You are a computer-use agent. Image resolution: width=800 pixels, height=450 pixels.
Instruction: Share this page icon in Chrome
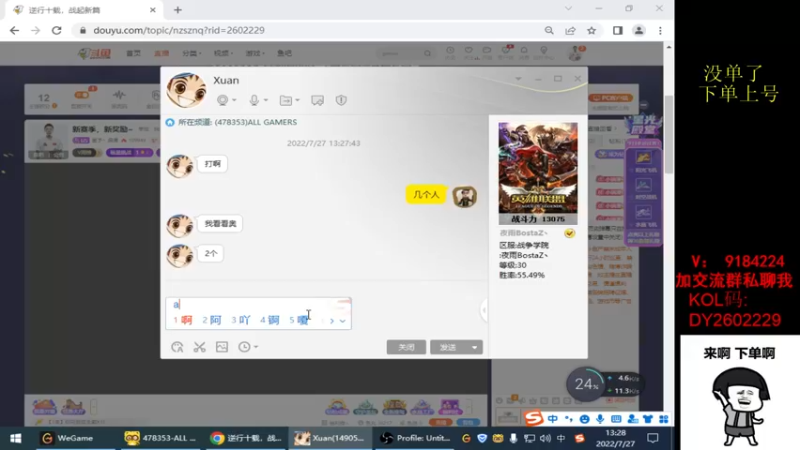570,31
